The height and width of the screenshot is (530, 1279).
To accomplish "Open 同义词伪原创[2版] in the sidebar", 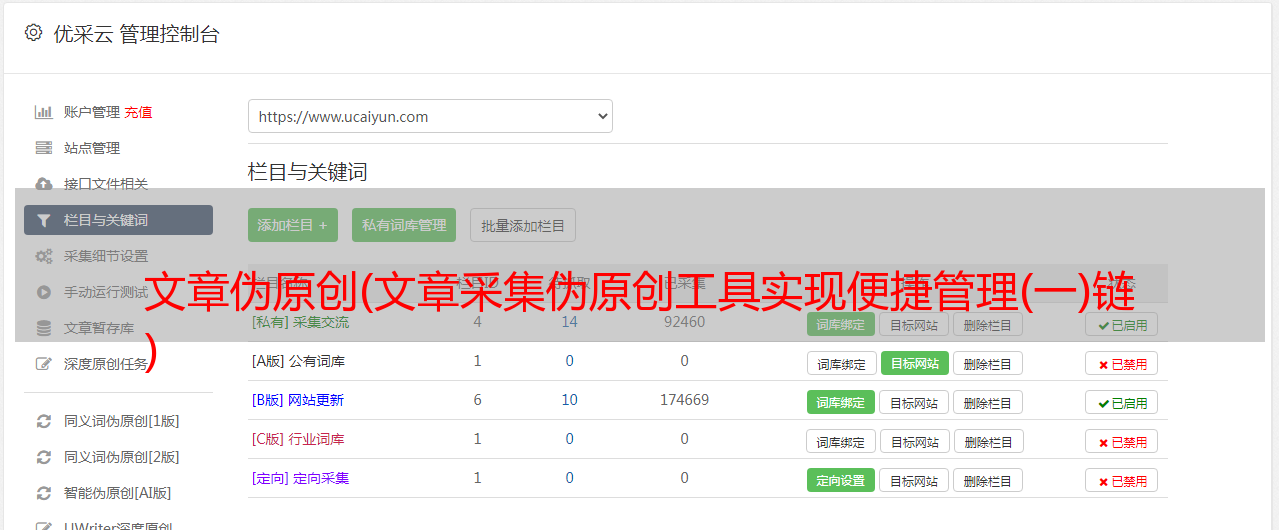I will click(x=121, y=457).
